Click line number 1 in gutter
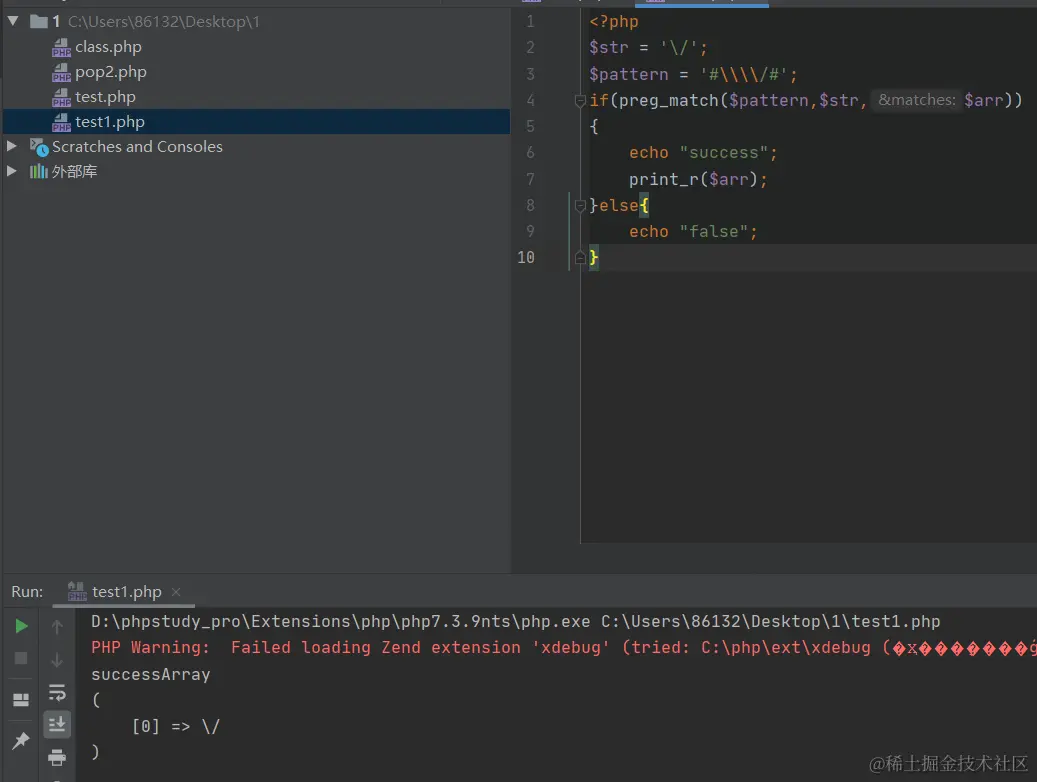 [530, 21]
